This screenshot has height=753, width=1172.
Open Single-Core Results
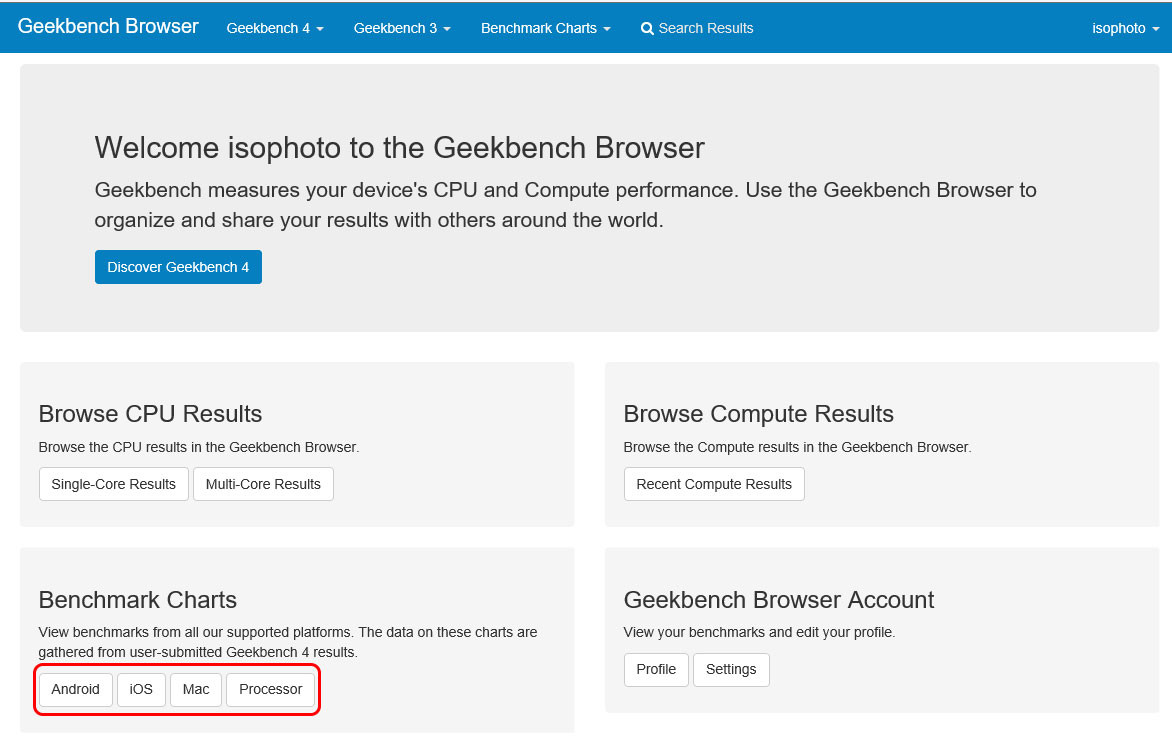click(x=114, y=484)
